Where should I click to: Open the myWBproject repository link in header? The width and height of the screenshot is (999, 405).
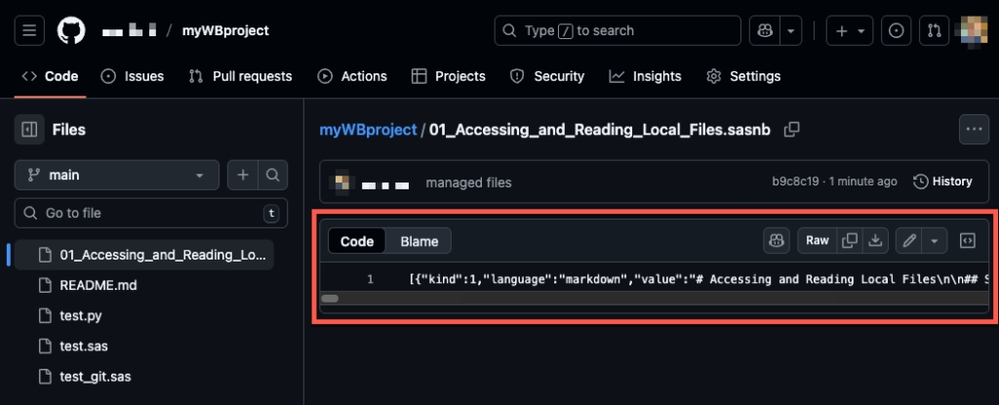(x=226, y=31)
